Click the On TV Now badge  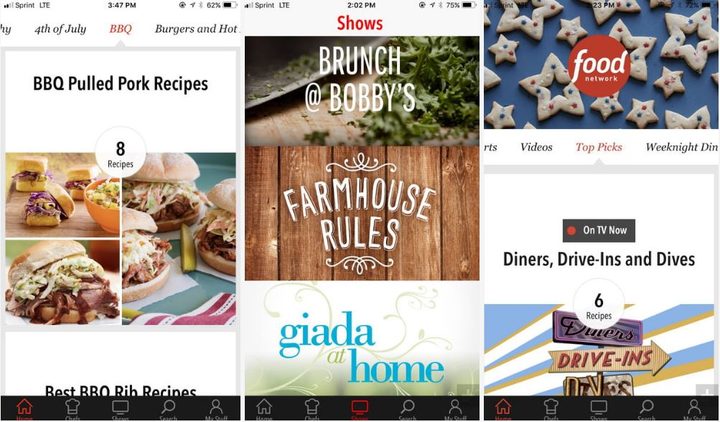tap(599, 231)
